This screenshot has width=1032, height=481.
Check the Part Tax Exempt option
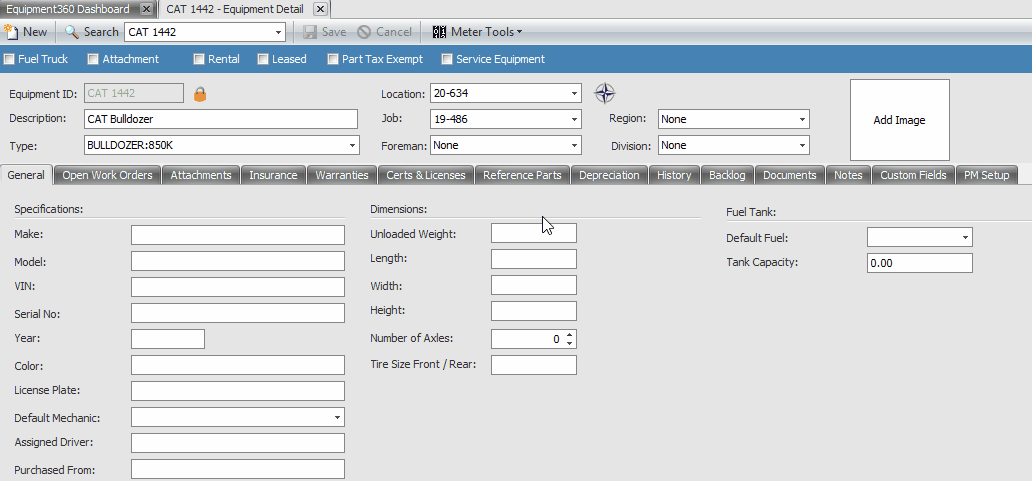[x=333, y=59]
